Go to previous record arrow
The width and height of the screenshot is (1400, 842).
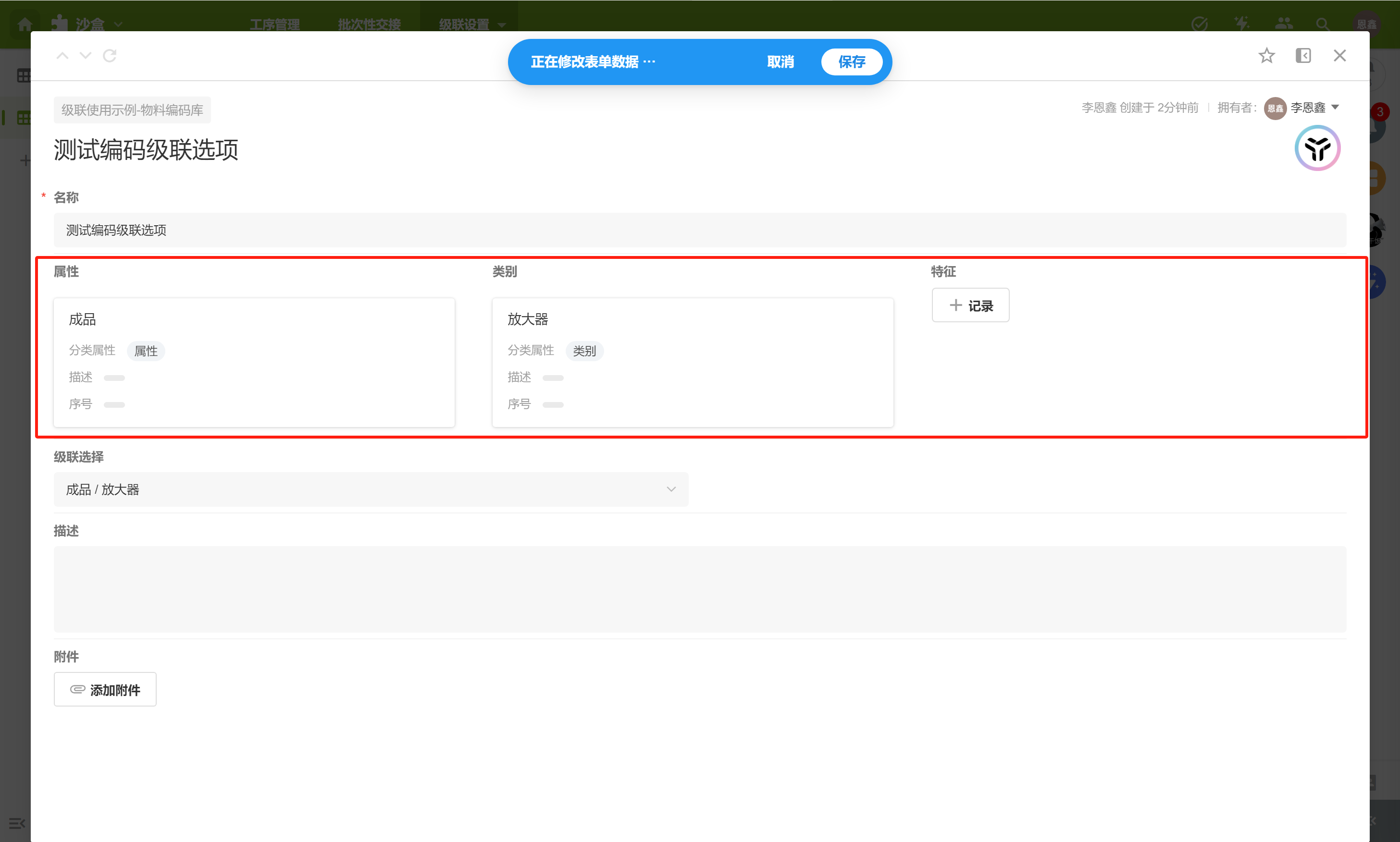(62, 56)
